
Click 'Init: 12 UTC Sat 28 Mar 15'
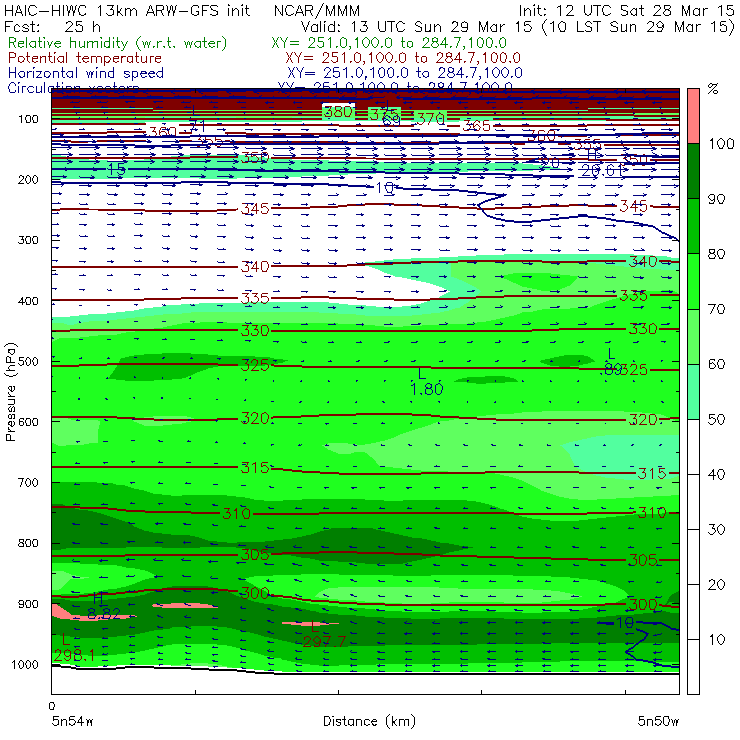(626, 11)
